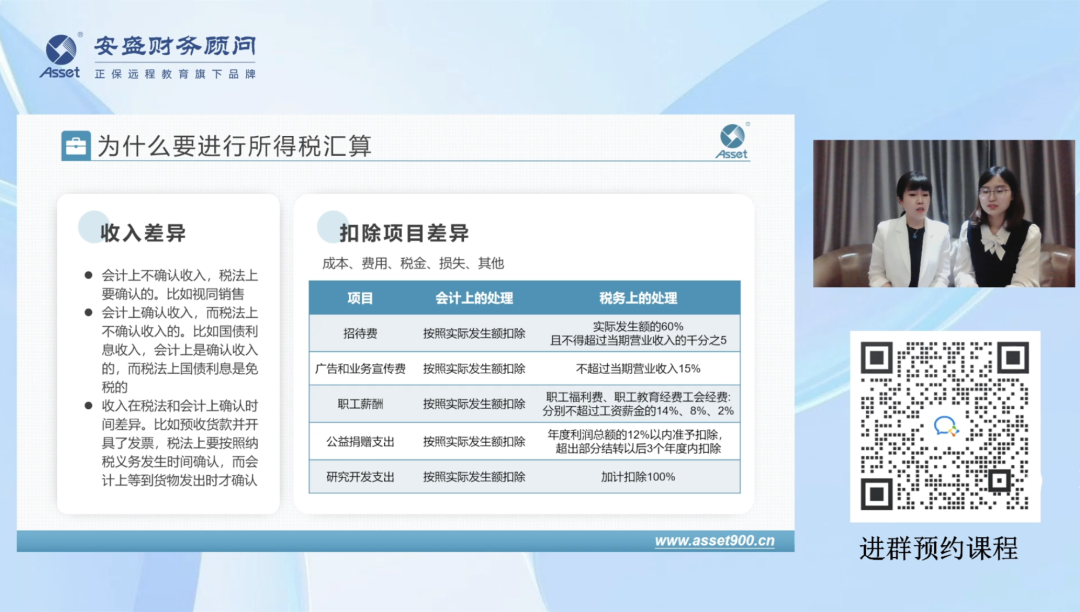Click the Asset logo at slide's top-right
This screenshot has width=1080, height=612.
(x=732, y=142)
